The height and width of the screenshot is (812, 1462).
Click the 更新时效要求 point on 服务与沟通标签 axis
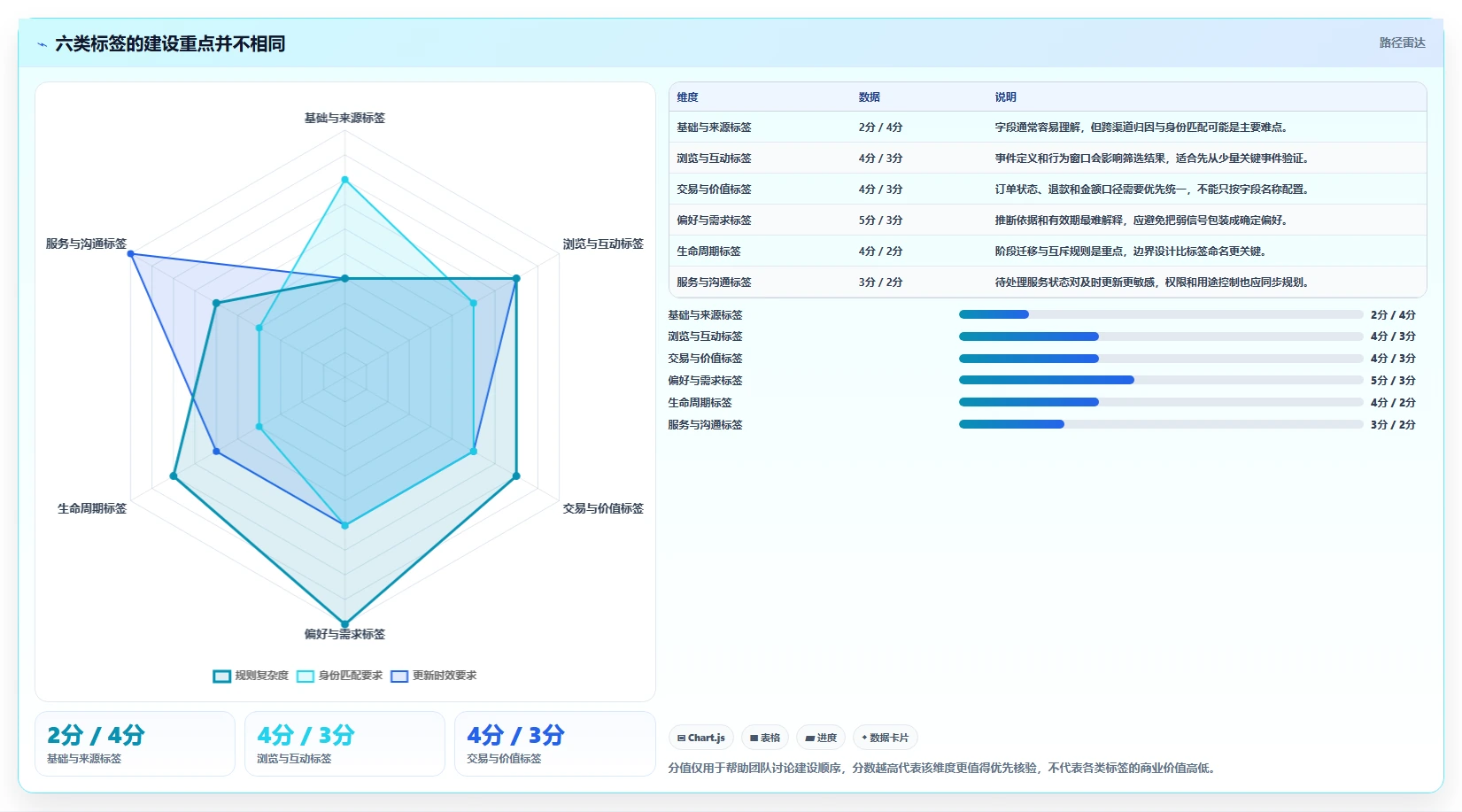(131, 254)
